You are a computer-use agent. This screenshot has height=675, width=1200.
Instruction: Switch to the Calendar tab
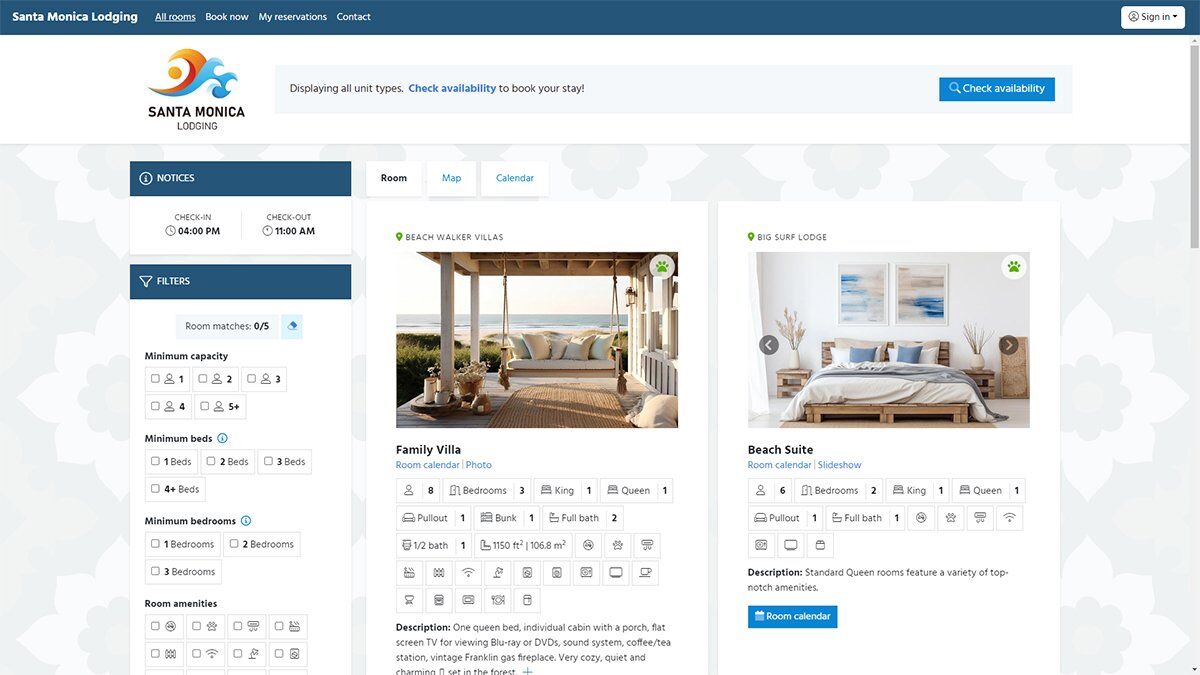[x=515, y=178]
